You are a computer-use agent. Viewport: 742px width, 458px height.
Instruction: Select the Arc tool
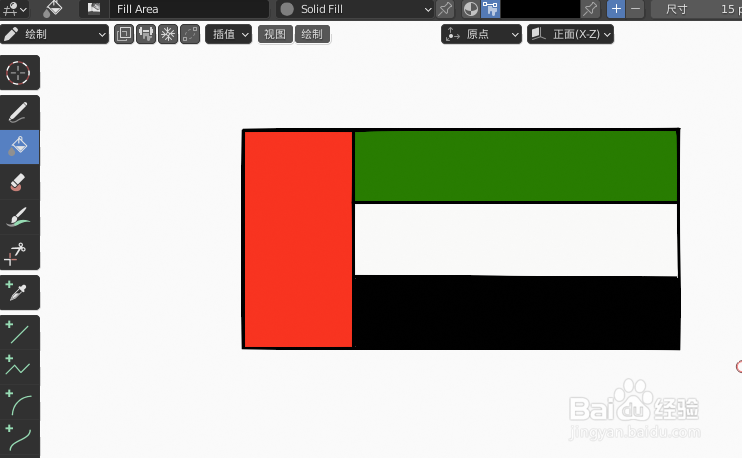(19, 402)
